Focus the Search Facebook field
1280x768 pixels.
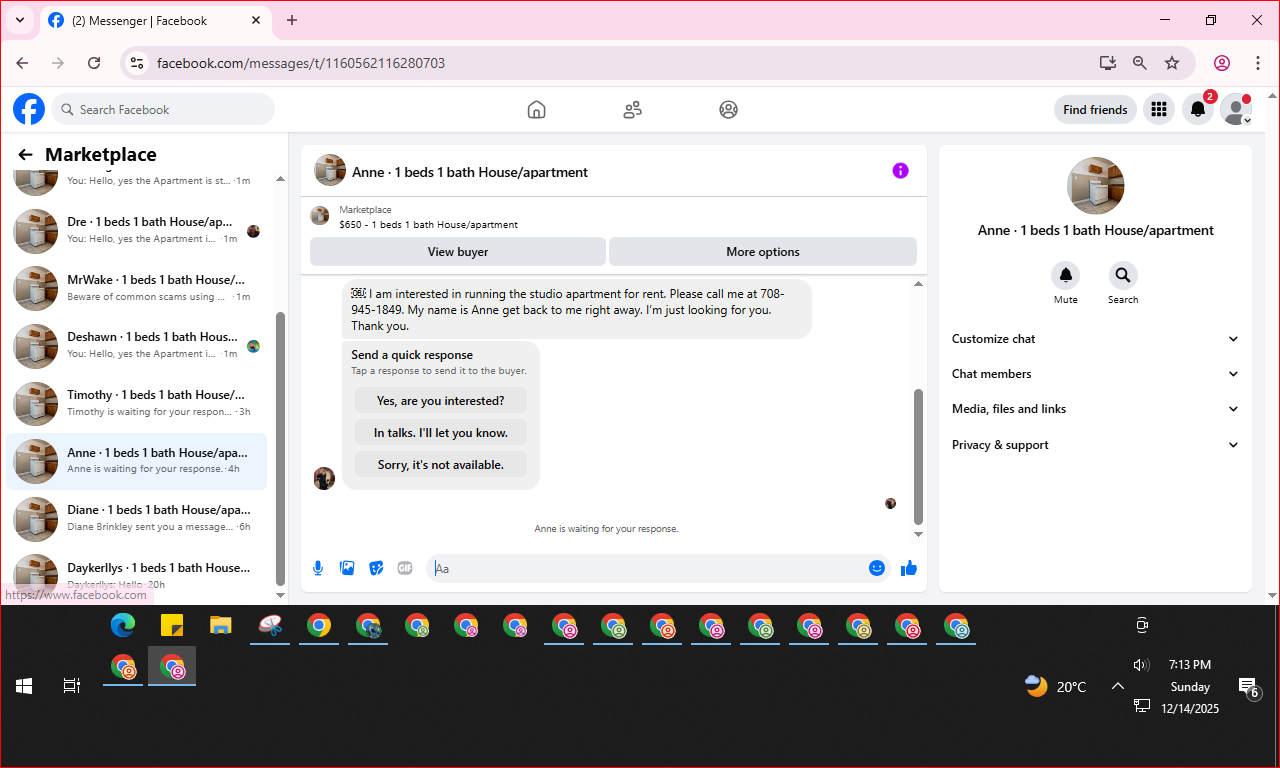click(163, 110)
